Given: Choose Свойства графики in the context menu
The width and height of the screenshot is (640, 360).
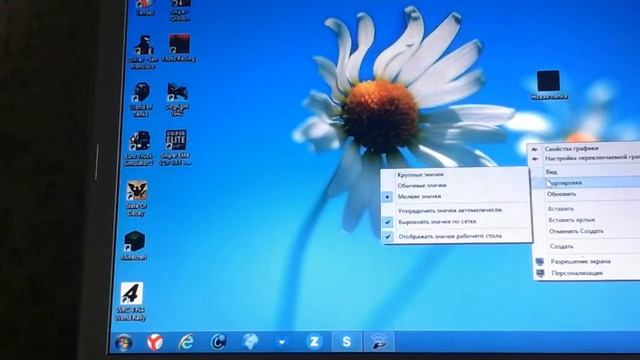Looking at the screenshot, I should [x=584, y=149].
